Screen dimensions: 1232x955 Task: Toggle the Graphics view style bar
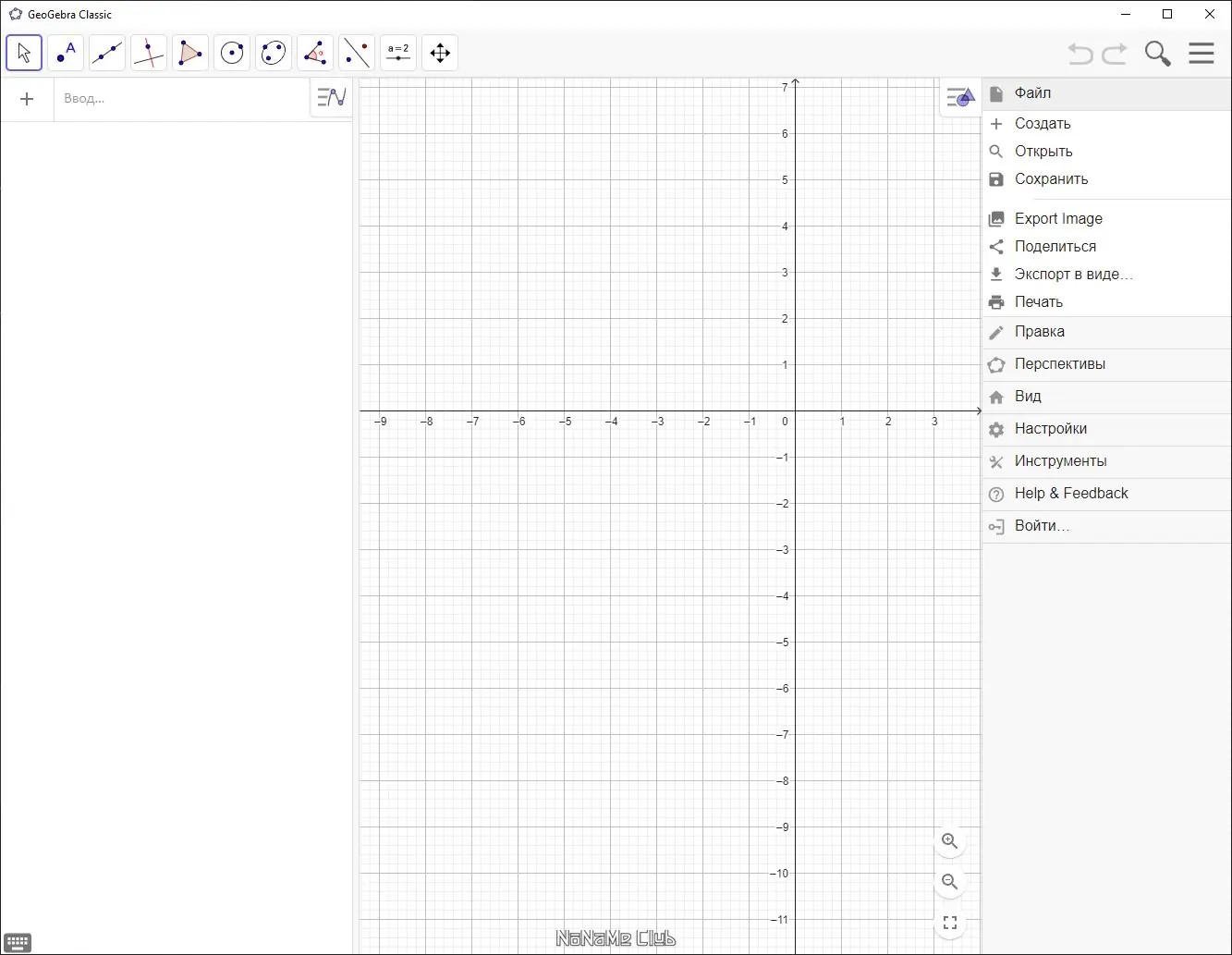tap(960, 97)
